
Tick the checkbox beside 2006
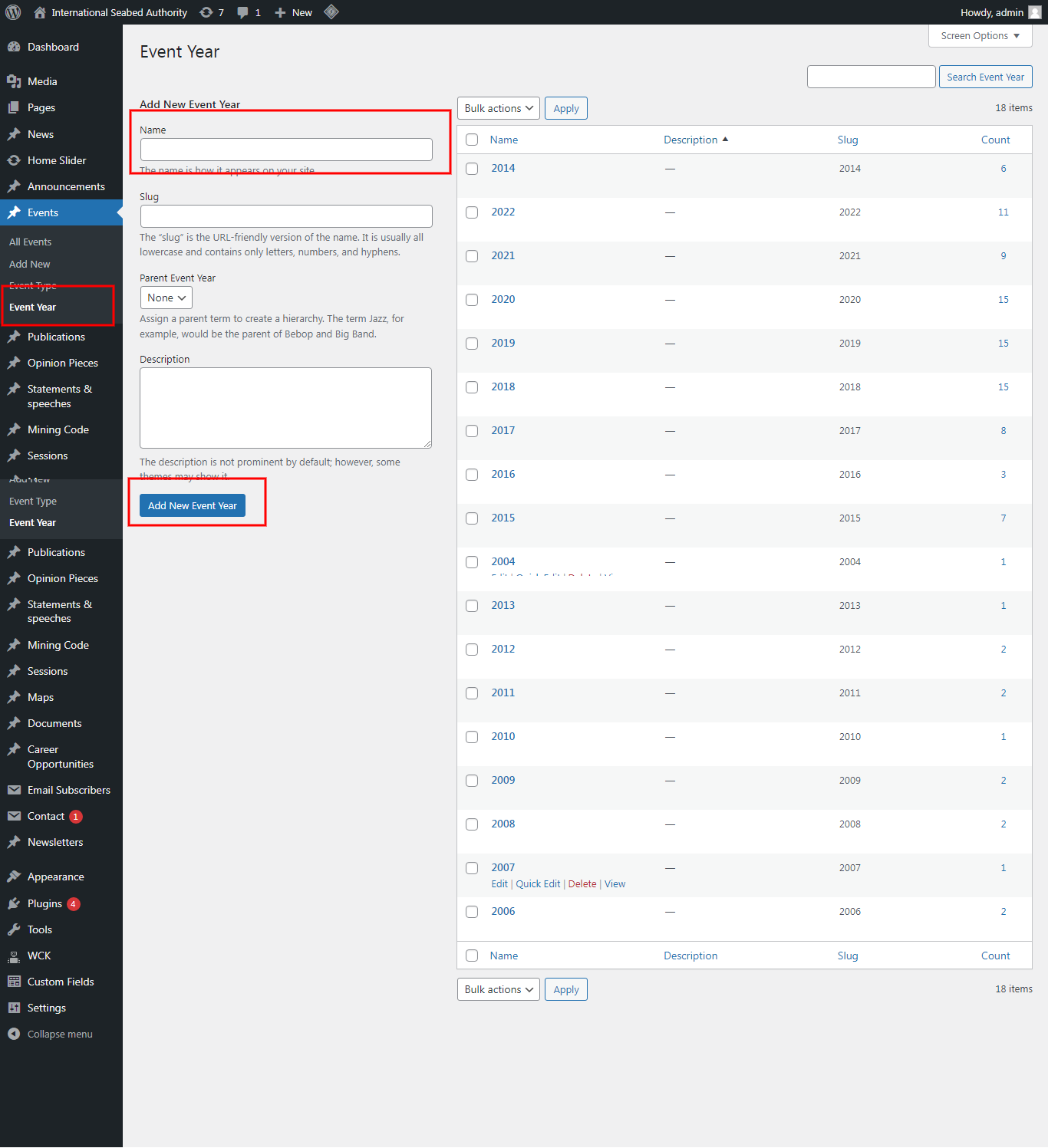coord(472,912)
